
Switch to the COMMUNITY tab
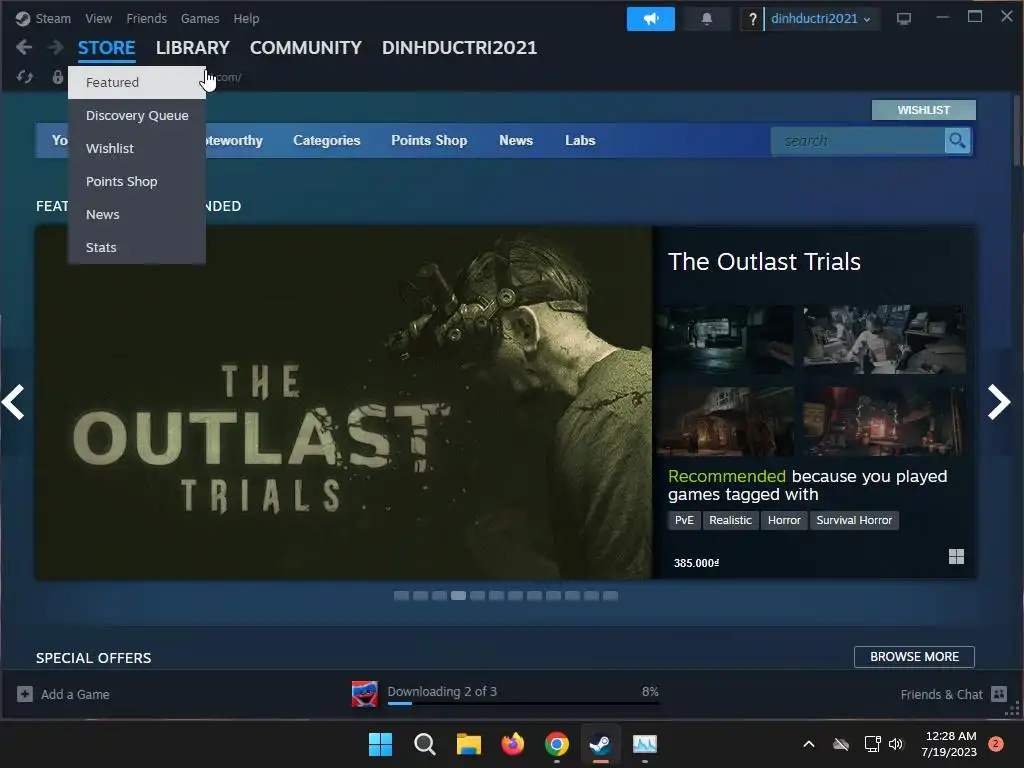(x=306, y=48)
